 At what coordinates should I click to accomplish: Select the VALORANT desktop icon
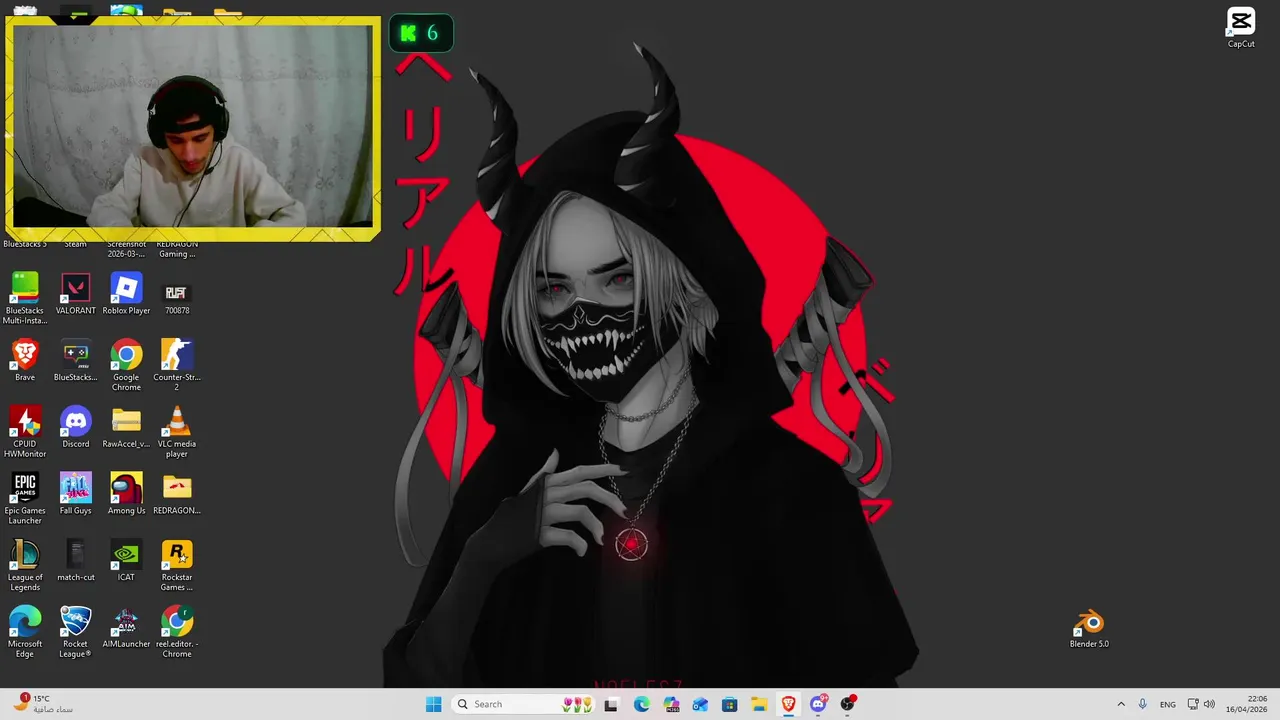tap(75, 294)
